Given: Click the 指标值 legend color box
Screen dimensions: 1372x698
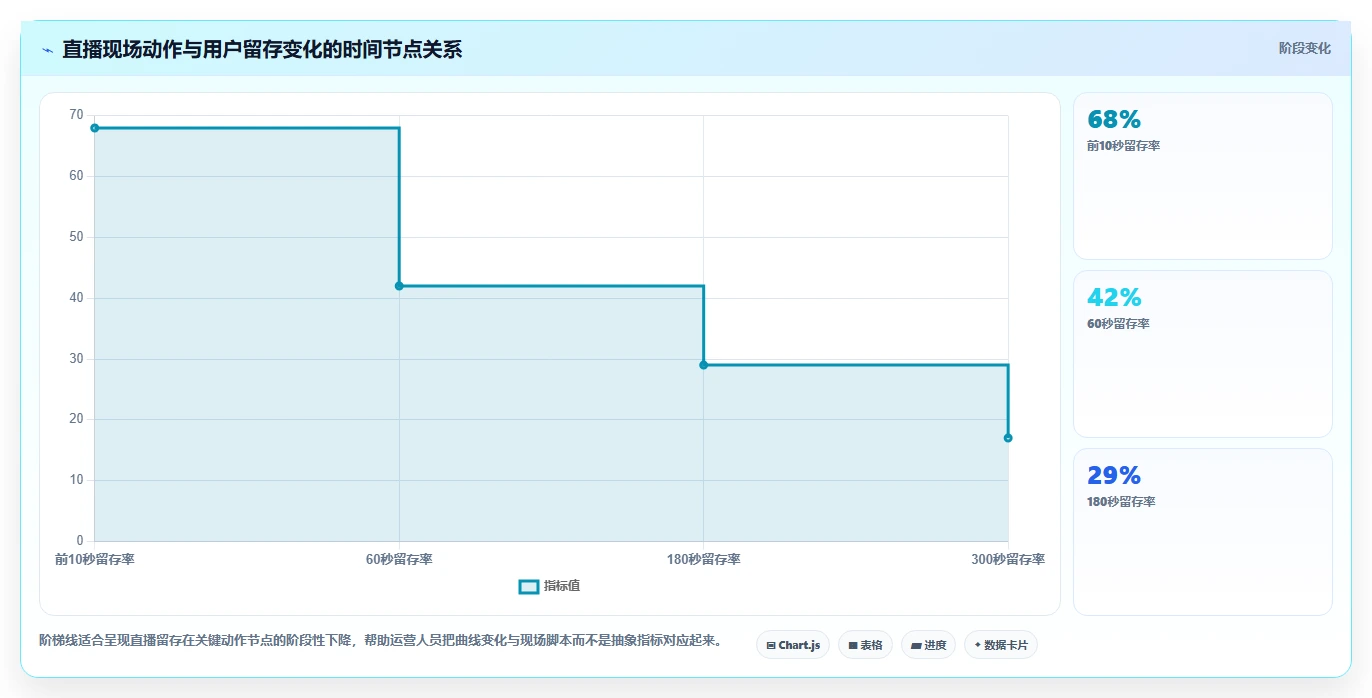Looking at the screenshot, I should point(529,586).
